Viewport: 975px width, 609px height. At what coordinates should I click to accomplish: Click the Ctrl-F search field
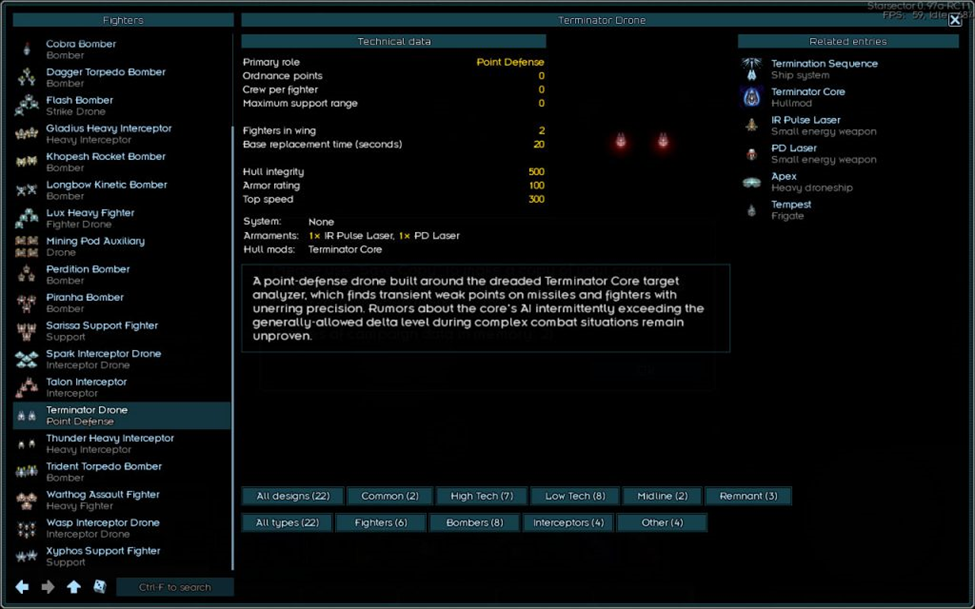(x=175, y=587)
